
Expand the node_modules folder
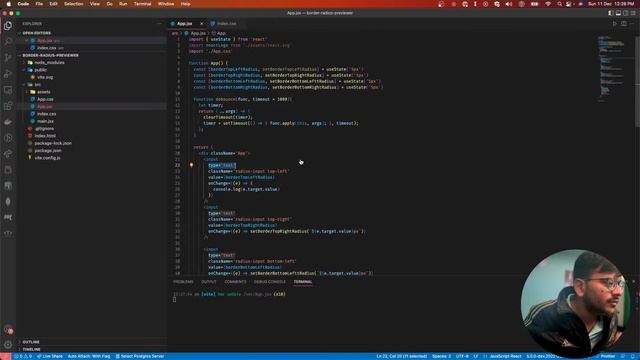click(49, 62)
